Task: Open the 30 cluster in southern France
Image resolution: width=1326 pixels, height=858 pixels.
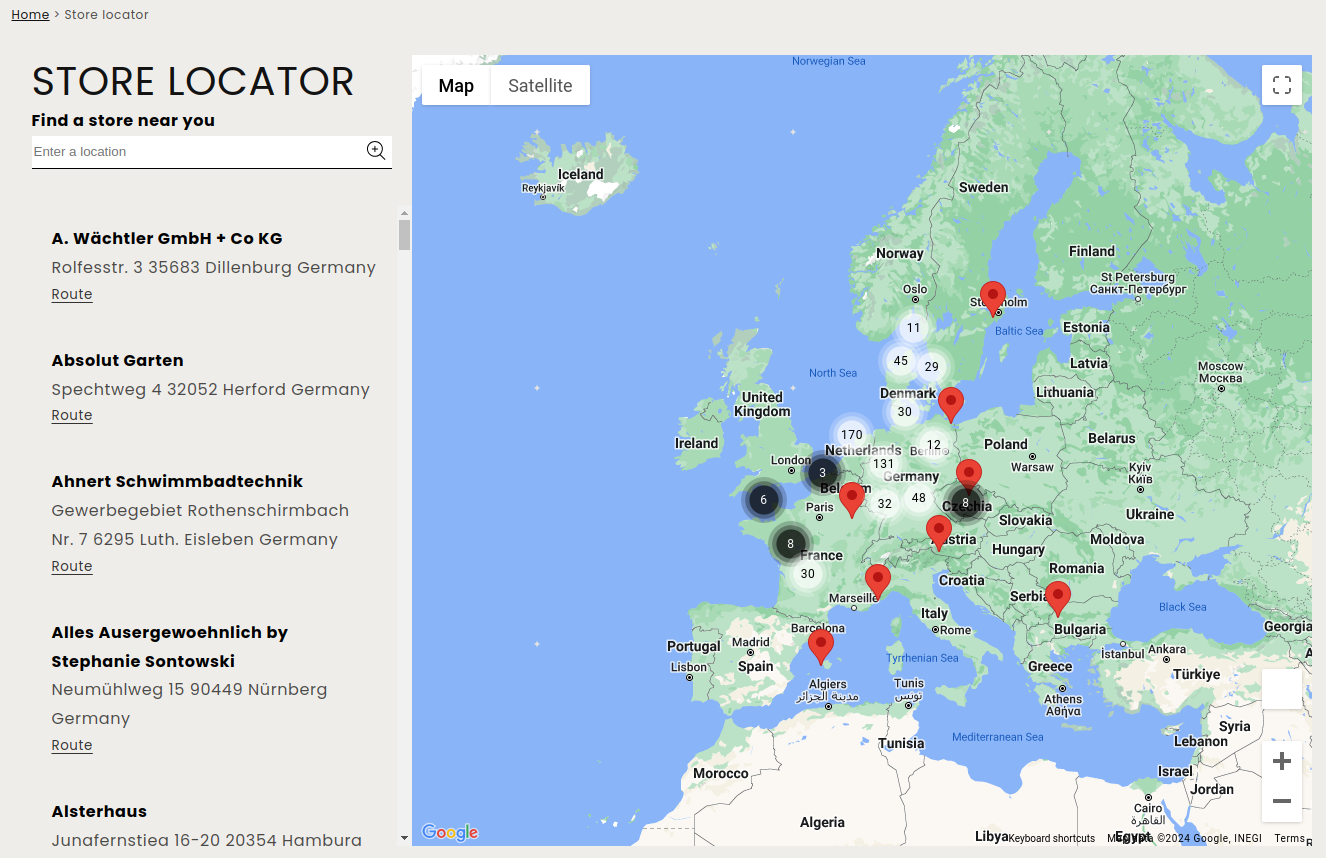Action: pos(808,574)
